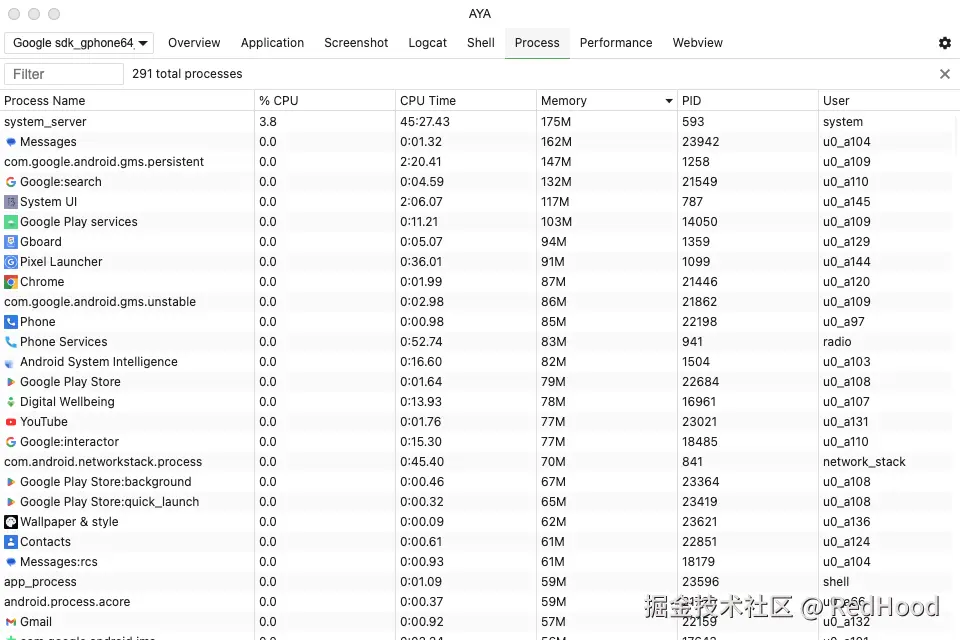Screen dimensions: 960x640
Task: Click CPU time 45:27.43
Action: 425,122
